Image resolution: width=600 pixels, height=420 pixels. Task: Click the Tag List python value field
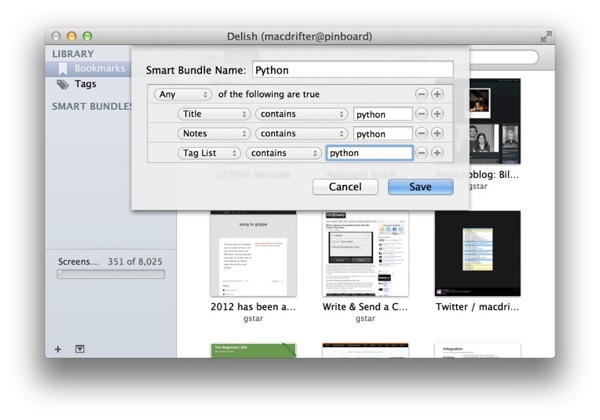(x=370, y=153)
